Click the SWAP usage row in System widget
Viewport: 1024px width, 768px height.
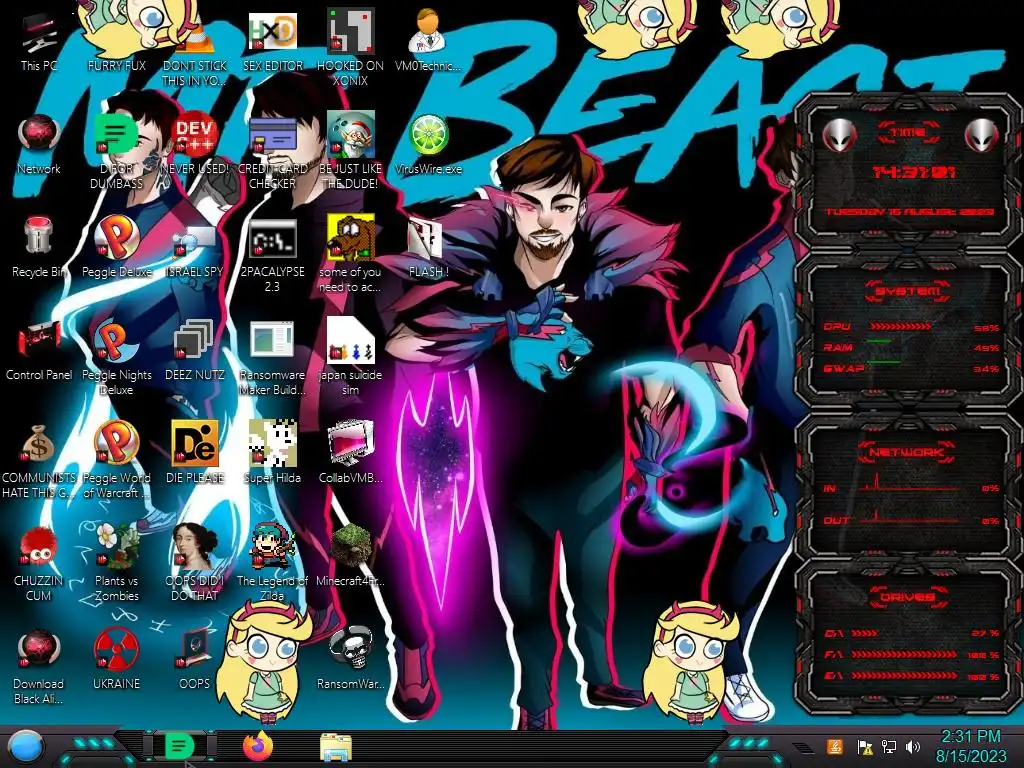tap(912, 368)
